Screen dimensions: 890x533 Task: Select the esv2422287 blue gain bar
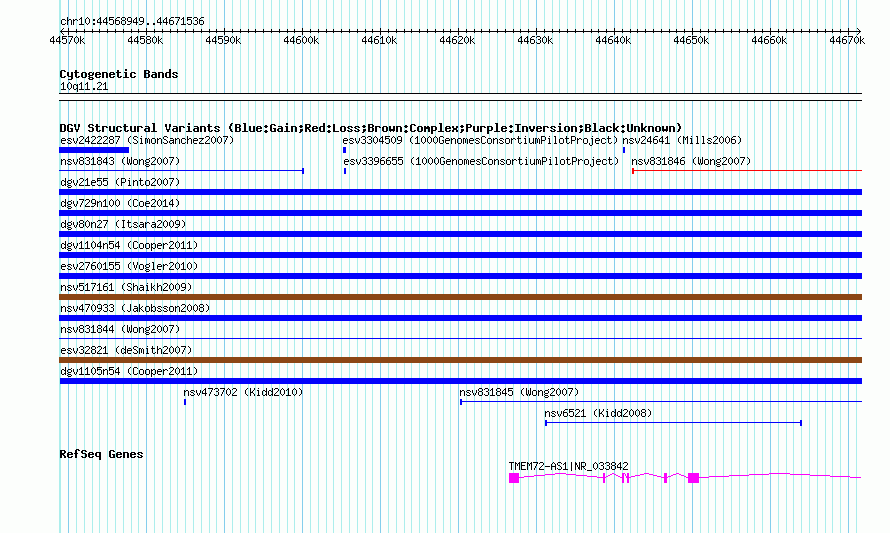pyautogui.click(x=94, y=150)
